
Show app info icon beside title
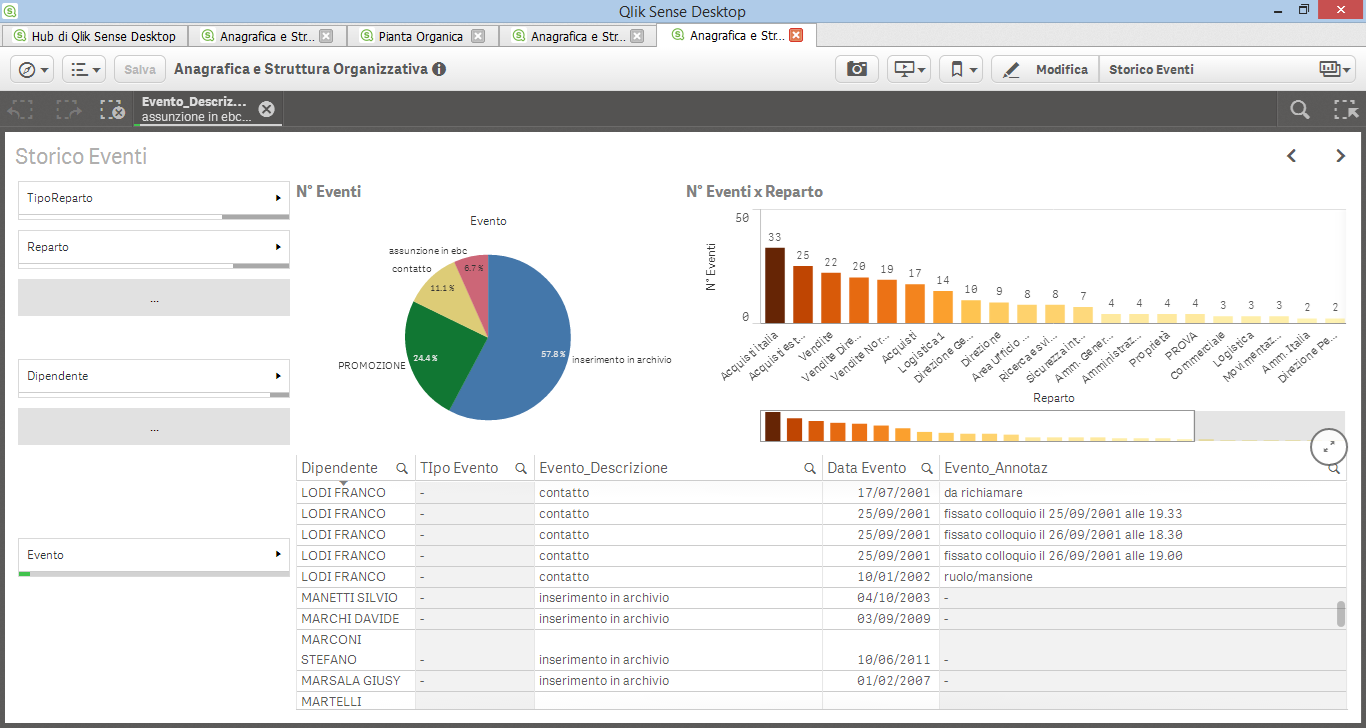(x=439, y=70)
